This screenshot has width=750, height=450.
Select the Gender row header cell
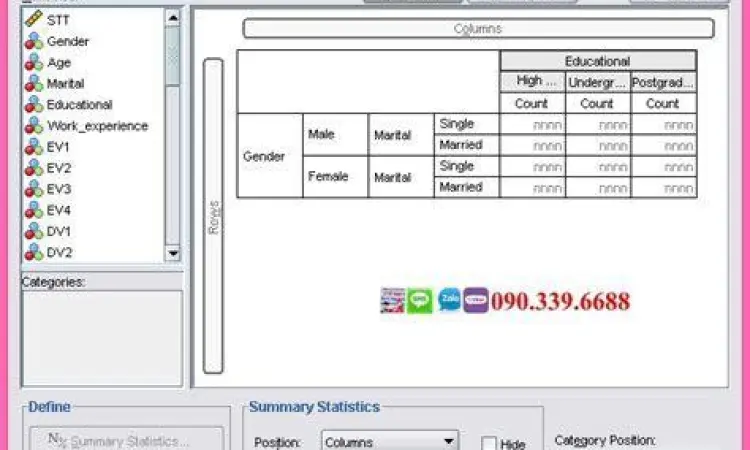pyautogui.click(x=270, y=156)
